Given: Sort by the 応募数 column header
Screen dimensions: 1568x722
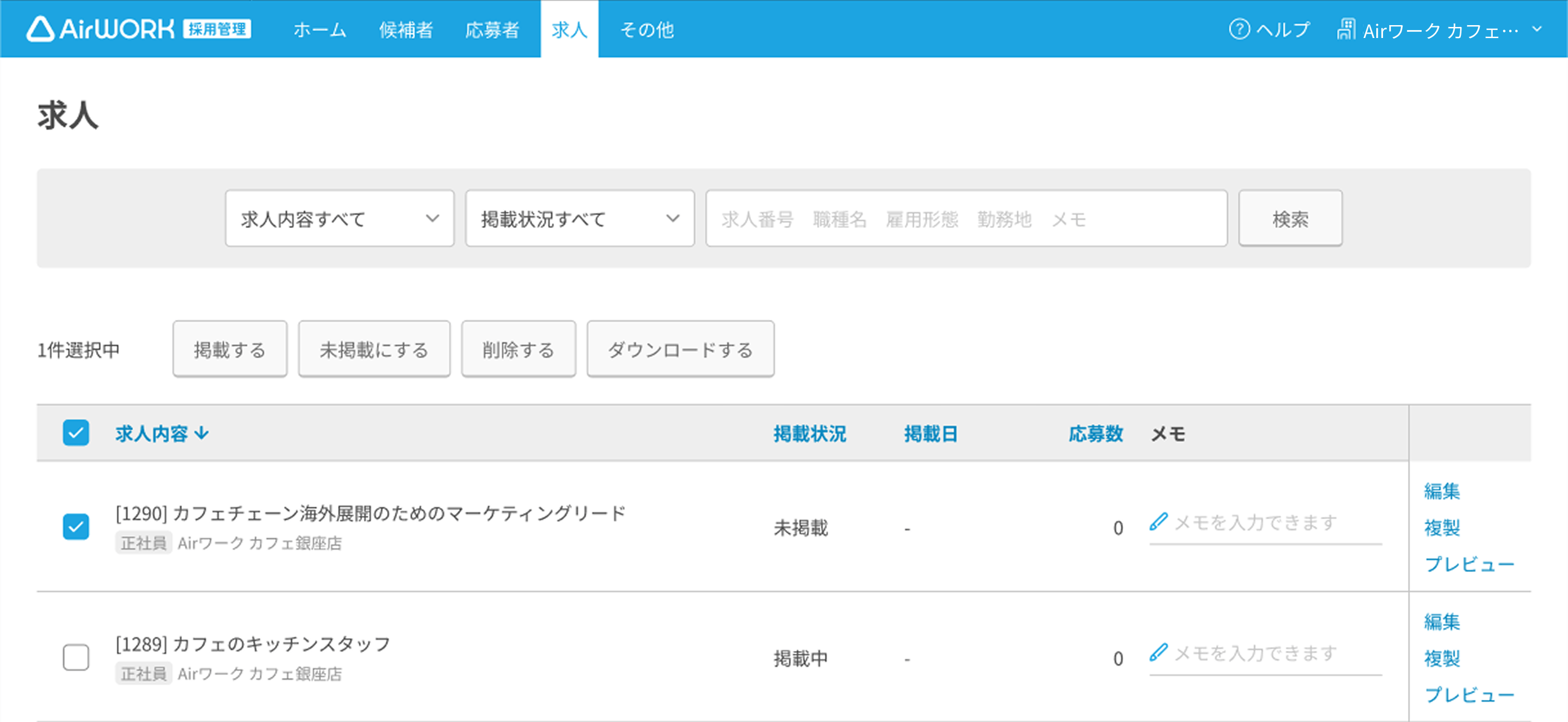Looking at the screenshot, I should pos(1096,433).
